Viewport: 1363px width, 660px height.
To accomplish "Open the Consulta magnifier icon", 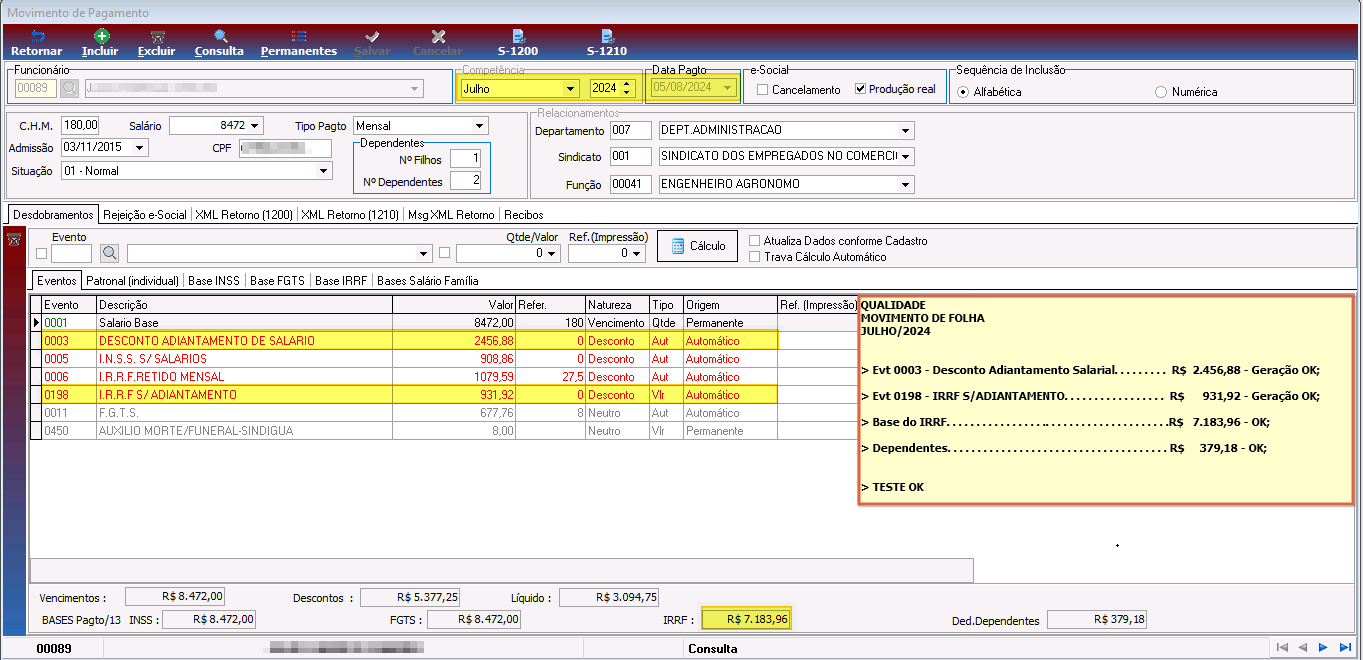I will pos(220,36).
